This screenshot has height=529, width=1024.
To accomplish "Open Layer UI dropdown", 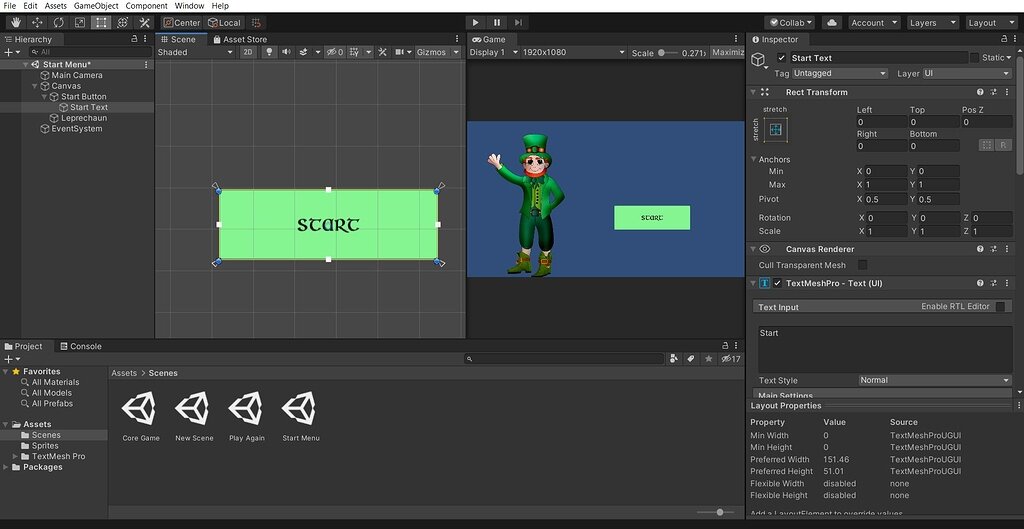I will pos(967,73).
